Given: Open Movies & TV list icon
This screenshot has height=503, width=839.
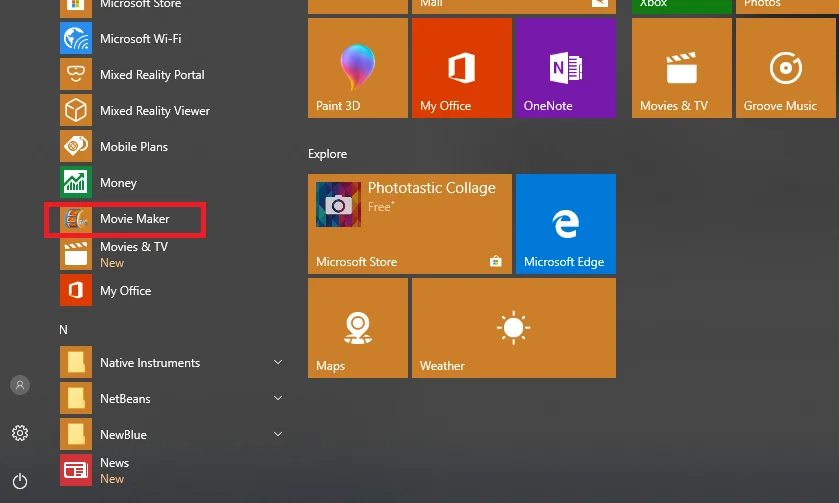Looking at the screenshot, I should coord(75,254).
